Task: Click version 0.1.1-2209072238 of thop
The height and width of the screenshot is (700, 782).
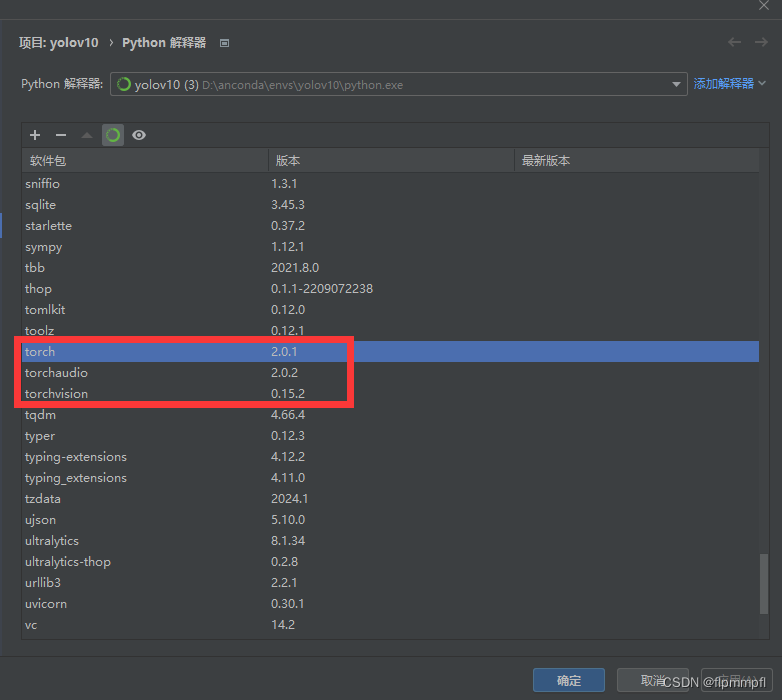Action: click(322, 289)
